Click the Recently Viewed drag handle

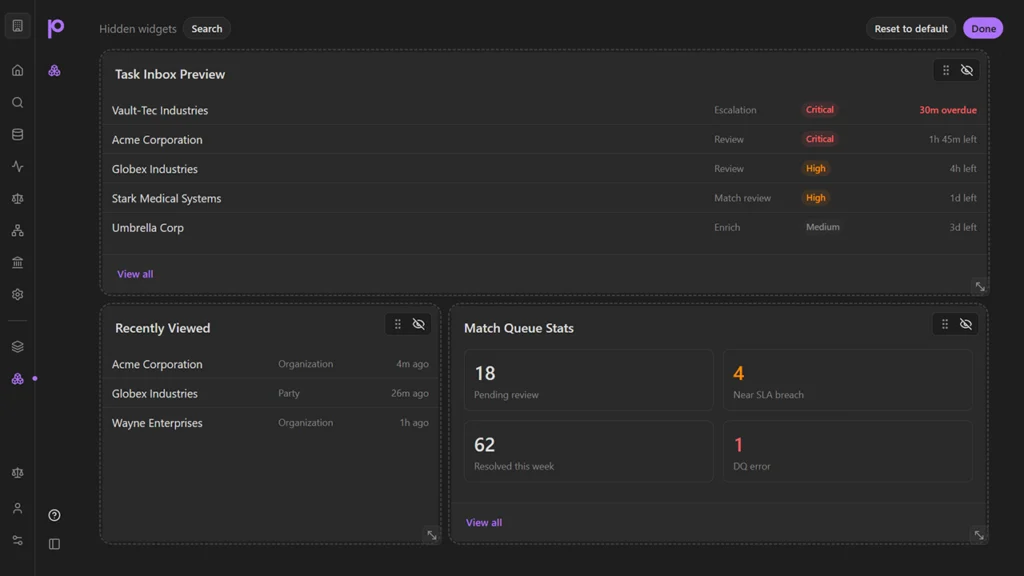(398, 324)
